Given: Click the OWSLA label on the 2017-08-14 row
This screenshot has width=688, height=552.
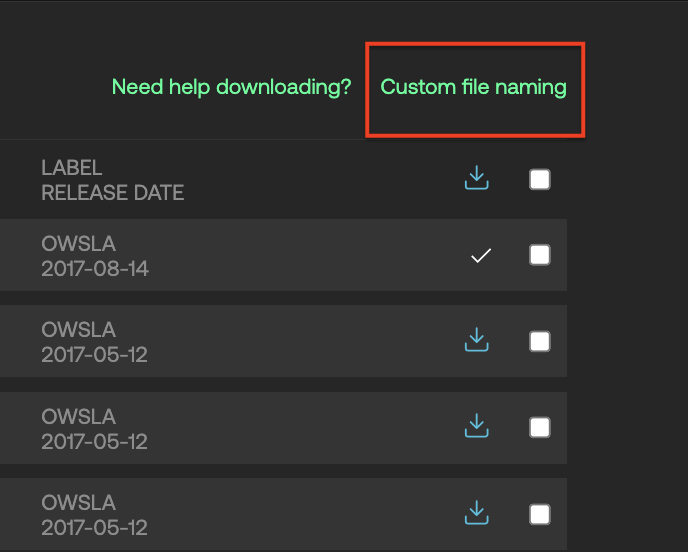Looking at the screenshot, I should [78, 243].
